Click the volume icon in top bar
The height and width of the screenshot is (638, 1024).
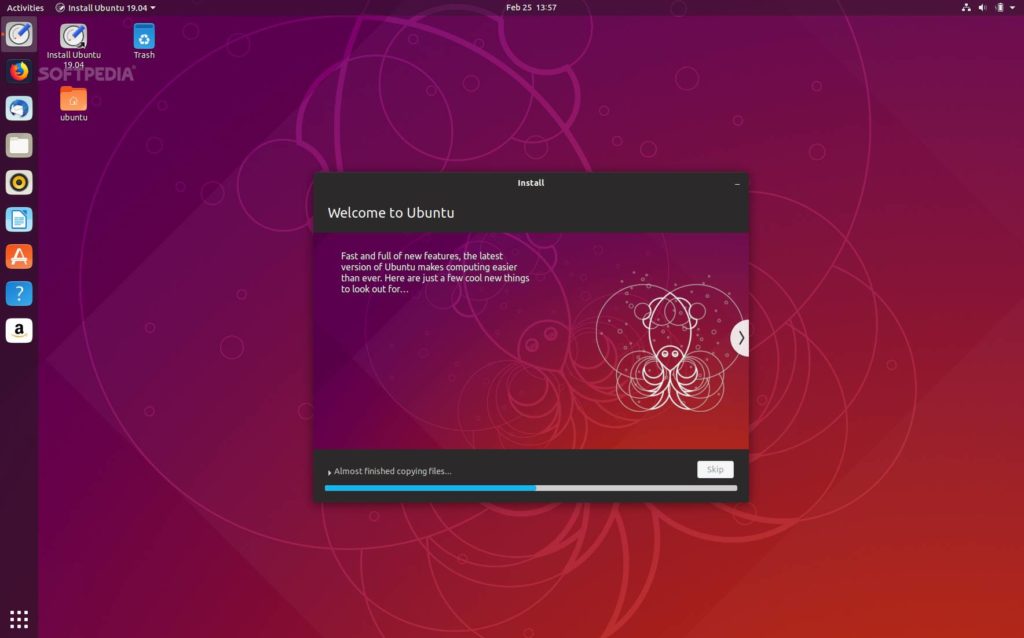982,8
